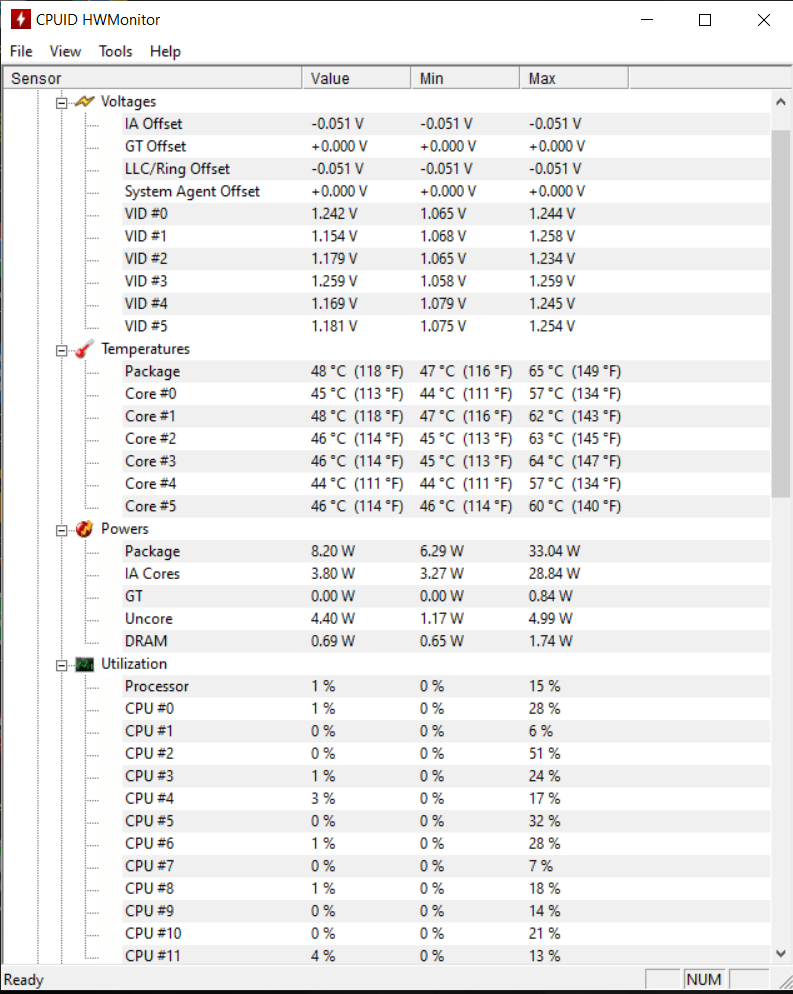Click the HWMonitor app icon in title bar
The width and height of the screenshot is (793, 994).
click(20, 20)
